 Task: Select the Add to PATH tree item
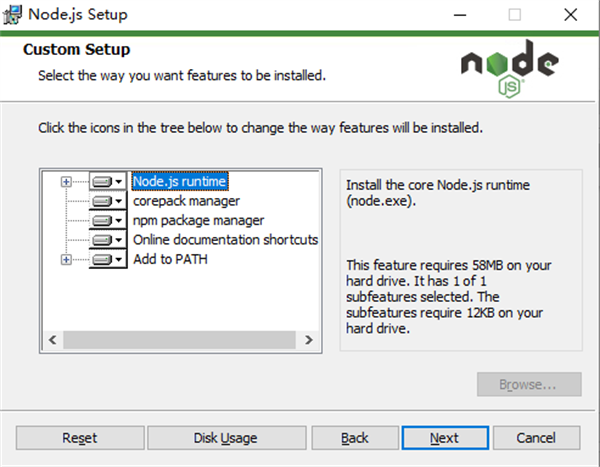click(x=170, y=259)
